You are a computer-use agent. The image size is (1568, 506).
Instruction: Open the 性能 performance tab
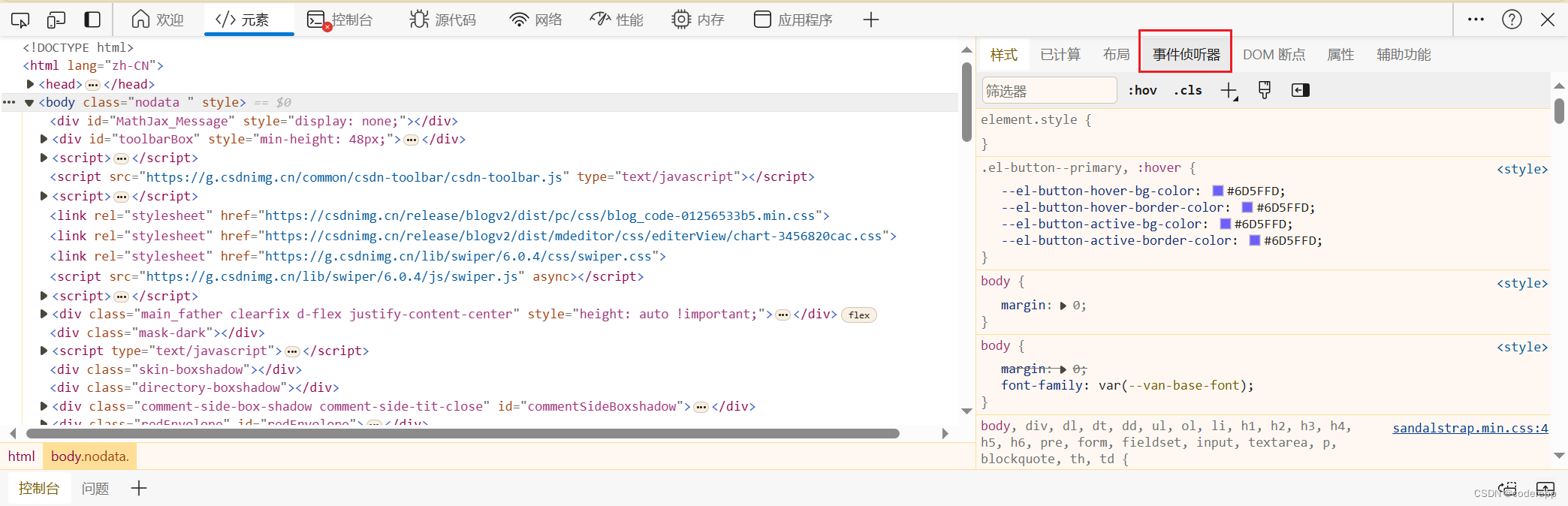pyautogui.click(x=617, y=20)
